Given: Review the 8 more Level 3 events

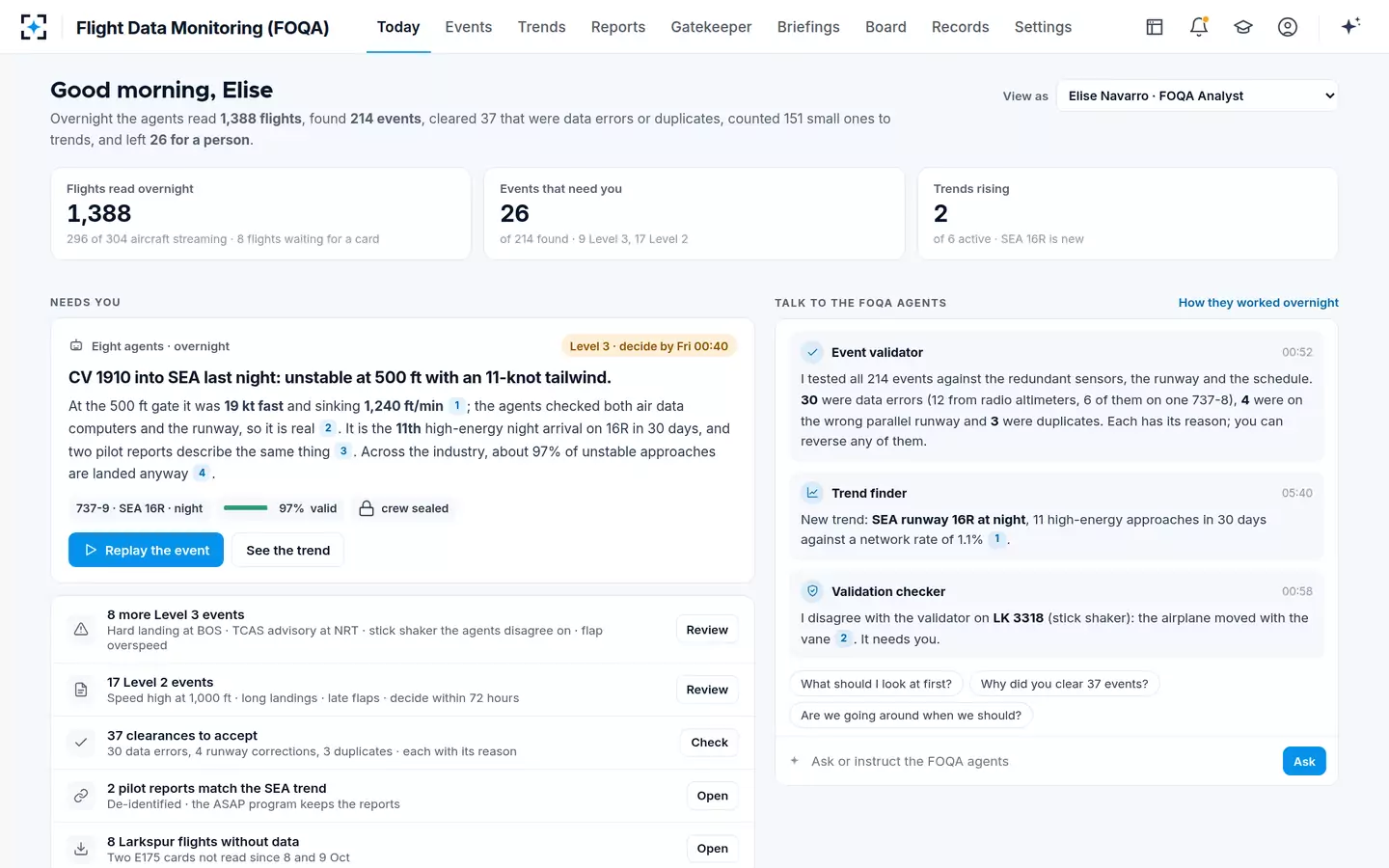Looking at the screenshot, I should coord(707,630).
